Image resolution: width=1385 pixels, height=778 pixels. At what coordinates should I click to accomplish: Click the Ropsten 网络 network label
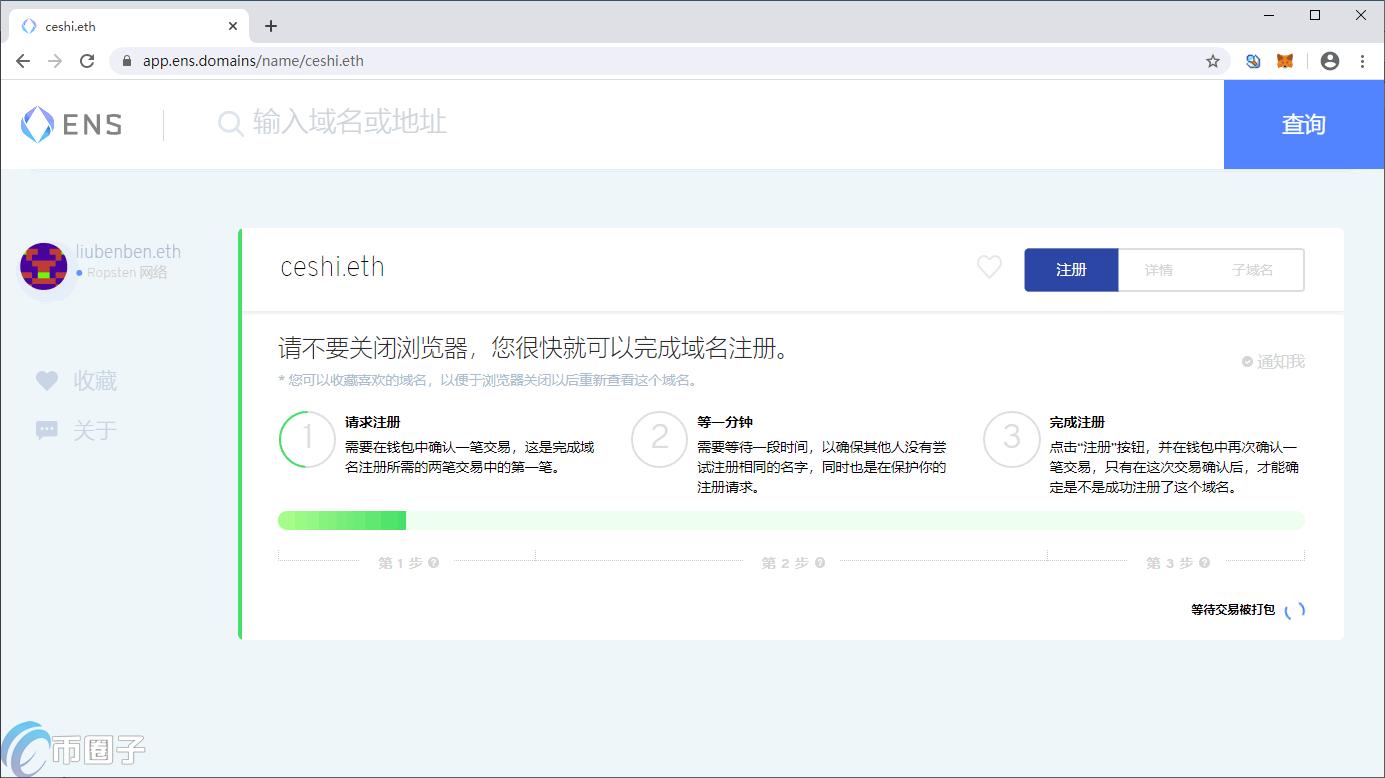coord(127,272)
